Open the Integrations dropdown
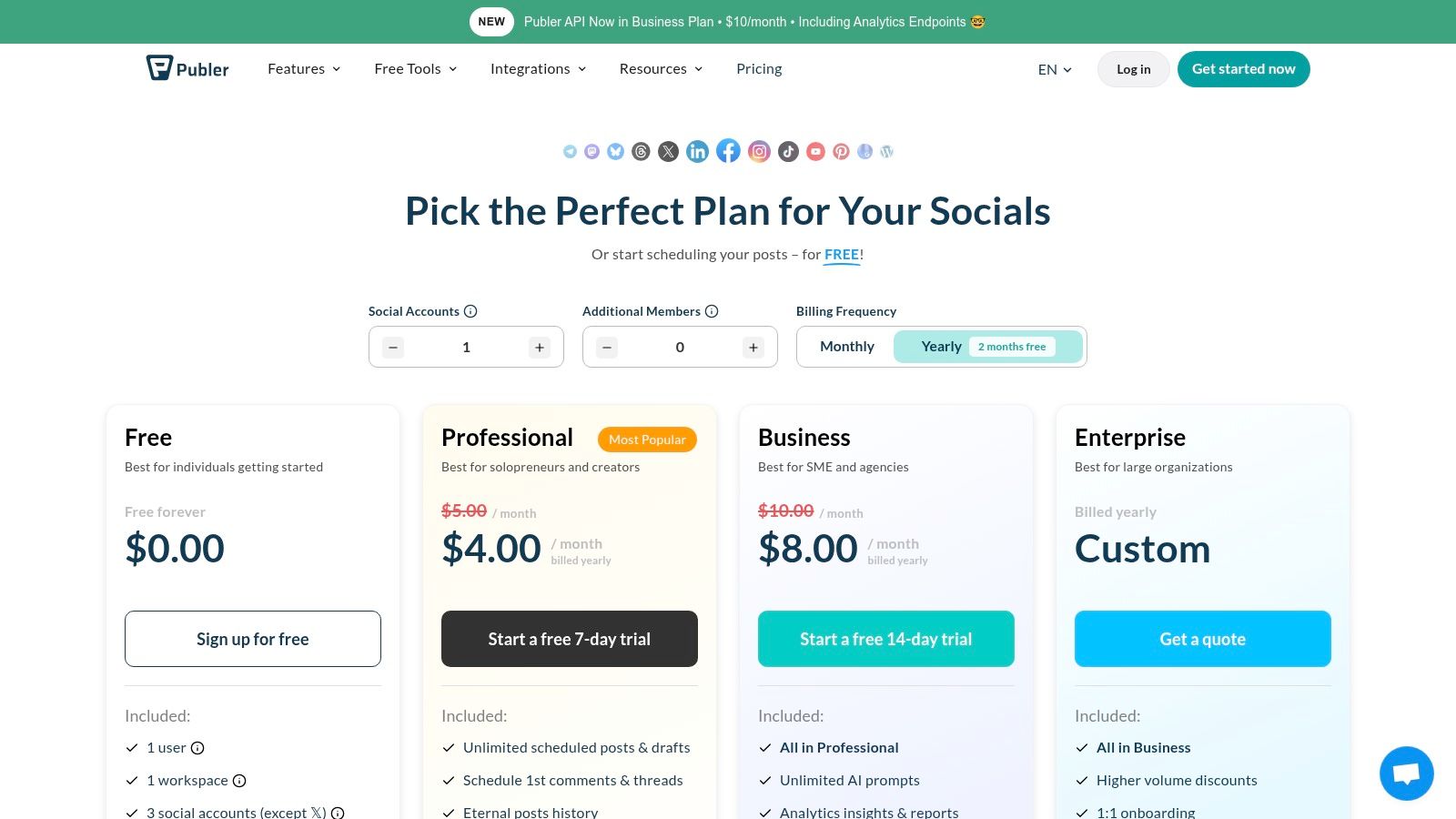Image resolution: width=1456 pixels, height=819 pixels. click(538, 69)
